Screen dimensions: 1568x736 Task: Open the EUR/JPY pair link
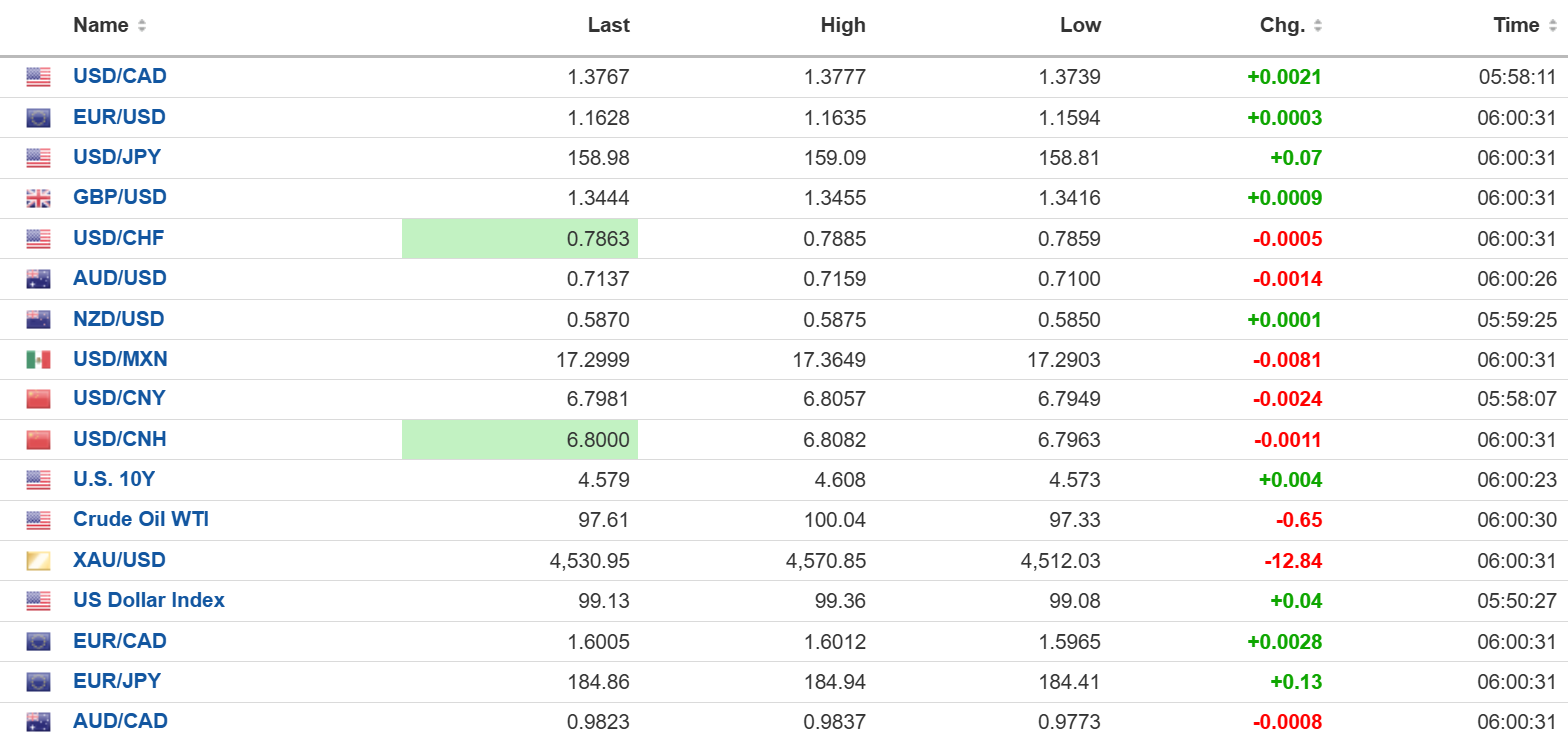[x=117, y=681]
